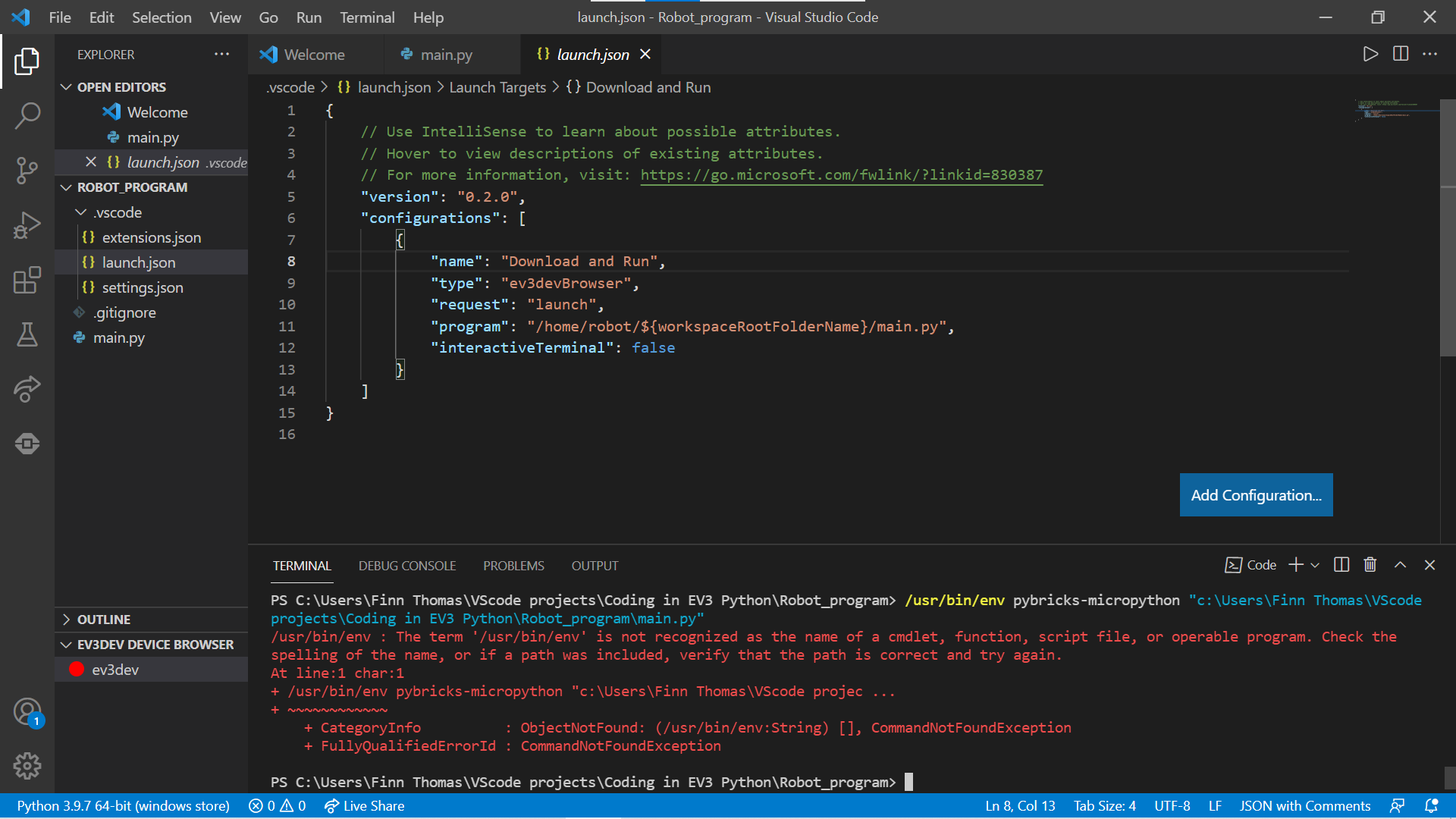Click Ln 8, Col 13 cursor position
The image size is (1456, 819).
(1020, 806)
